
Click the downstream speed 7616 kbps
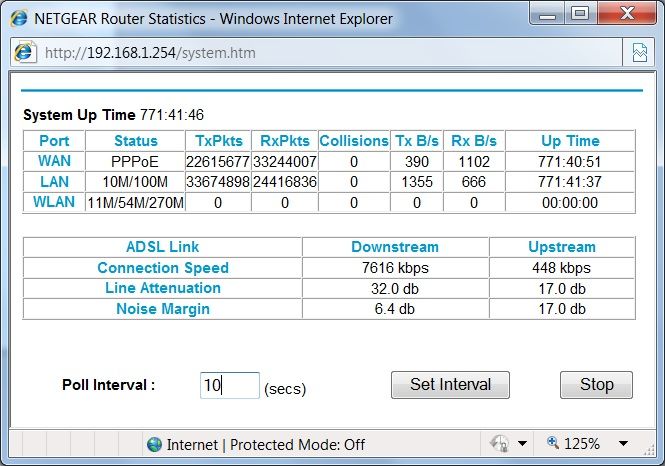pos(395,268)
